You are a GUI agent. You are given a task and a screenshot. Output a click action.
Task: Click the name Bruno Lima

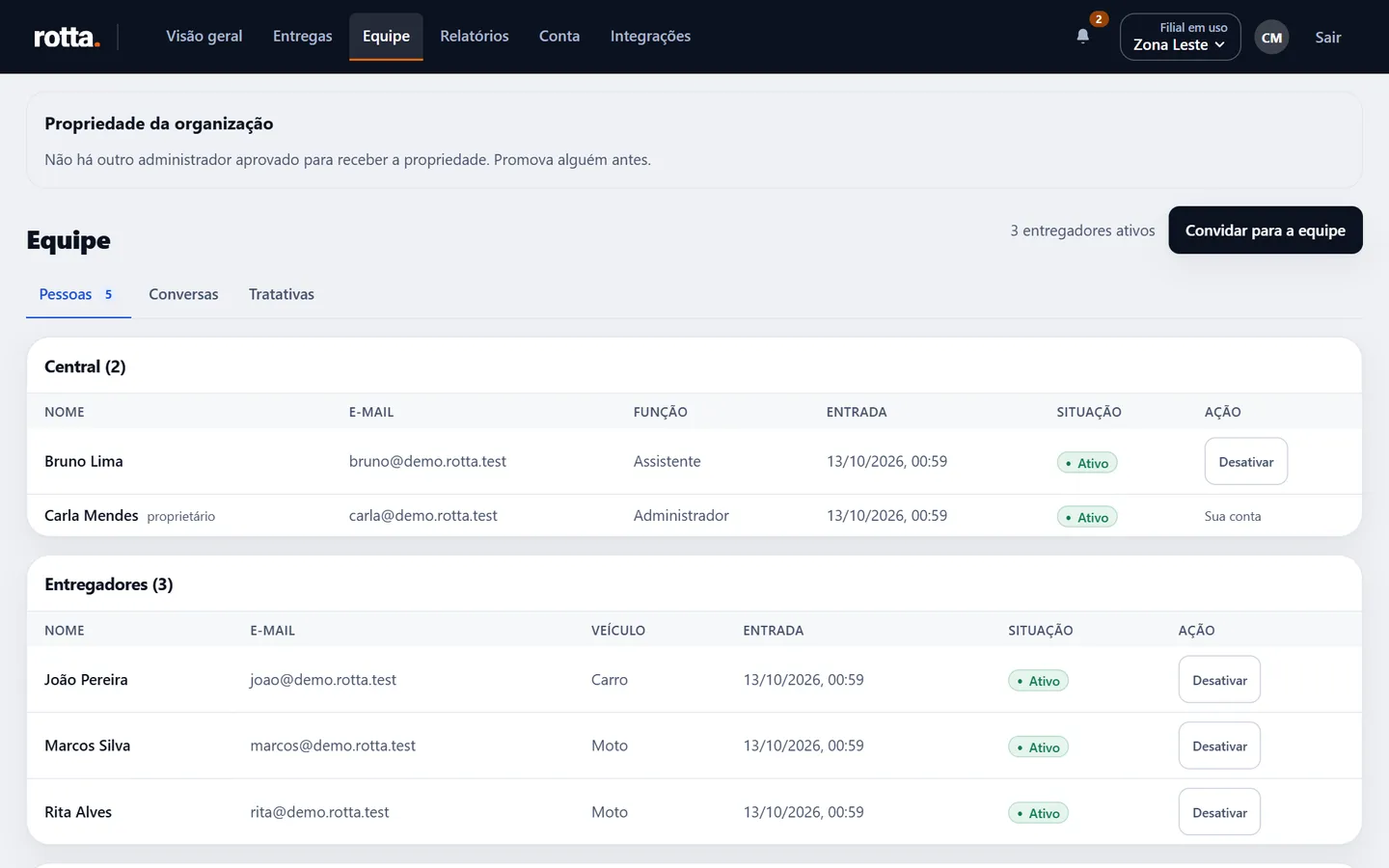[x=84, y=461]
